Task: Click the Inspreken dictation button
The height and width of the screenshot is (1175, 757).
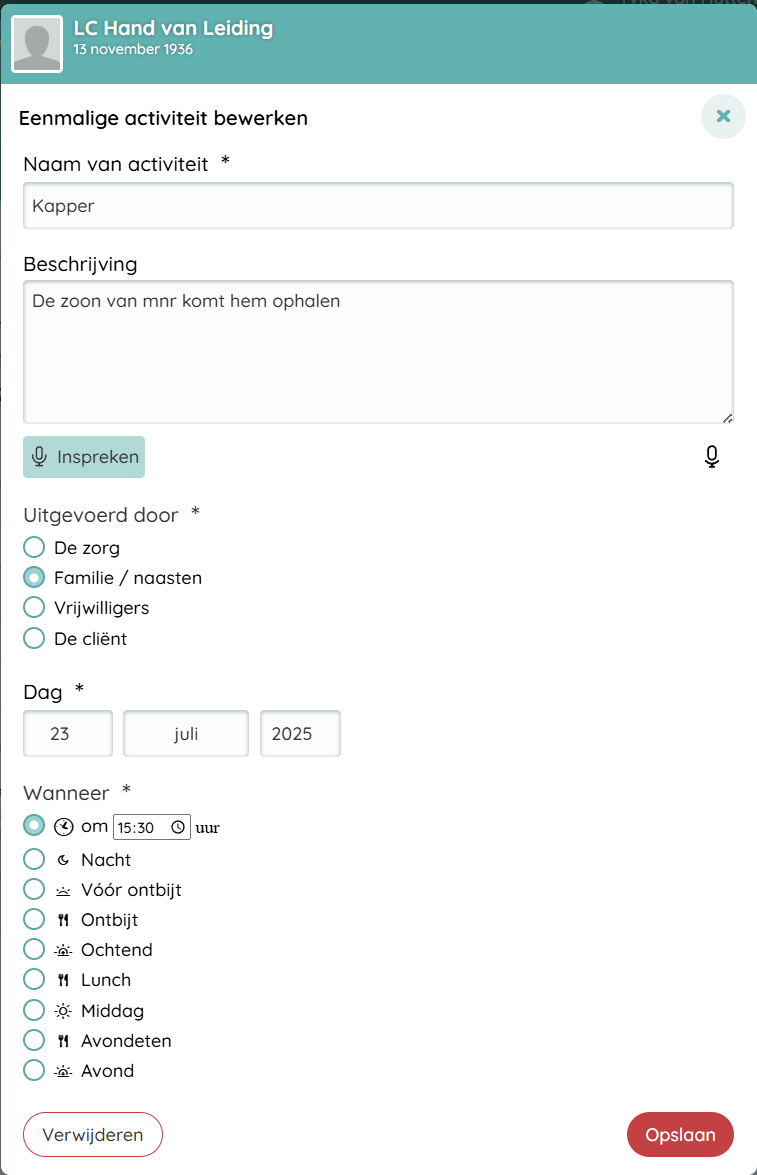Action: pos(84,457)
